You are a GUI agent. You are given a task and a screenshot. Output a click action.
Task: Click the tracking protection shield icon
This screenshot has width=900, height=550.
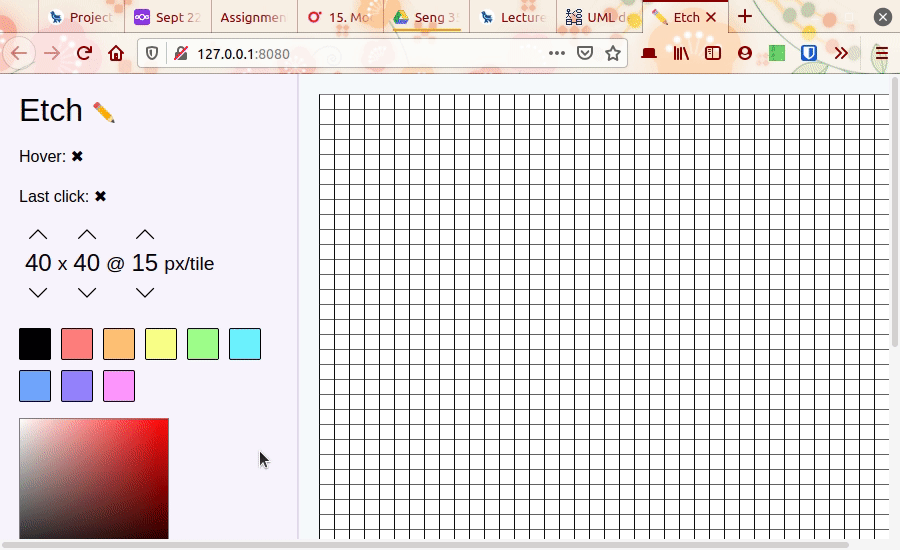click(152, 53)
